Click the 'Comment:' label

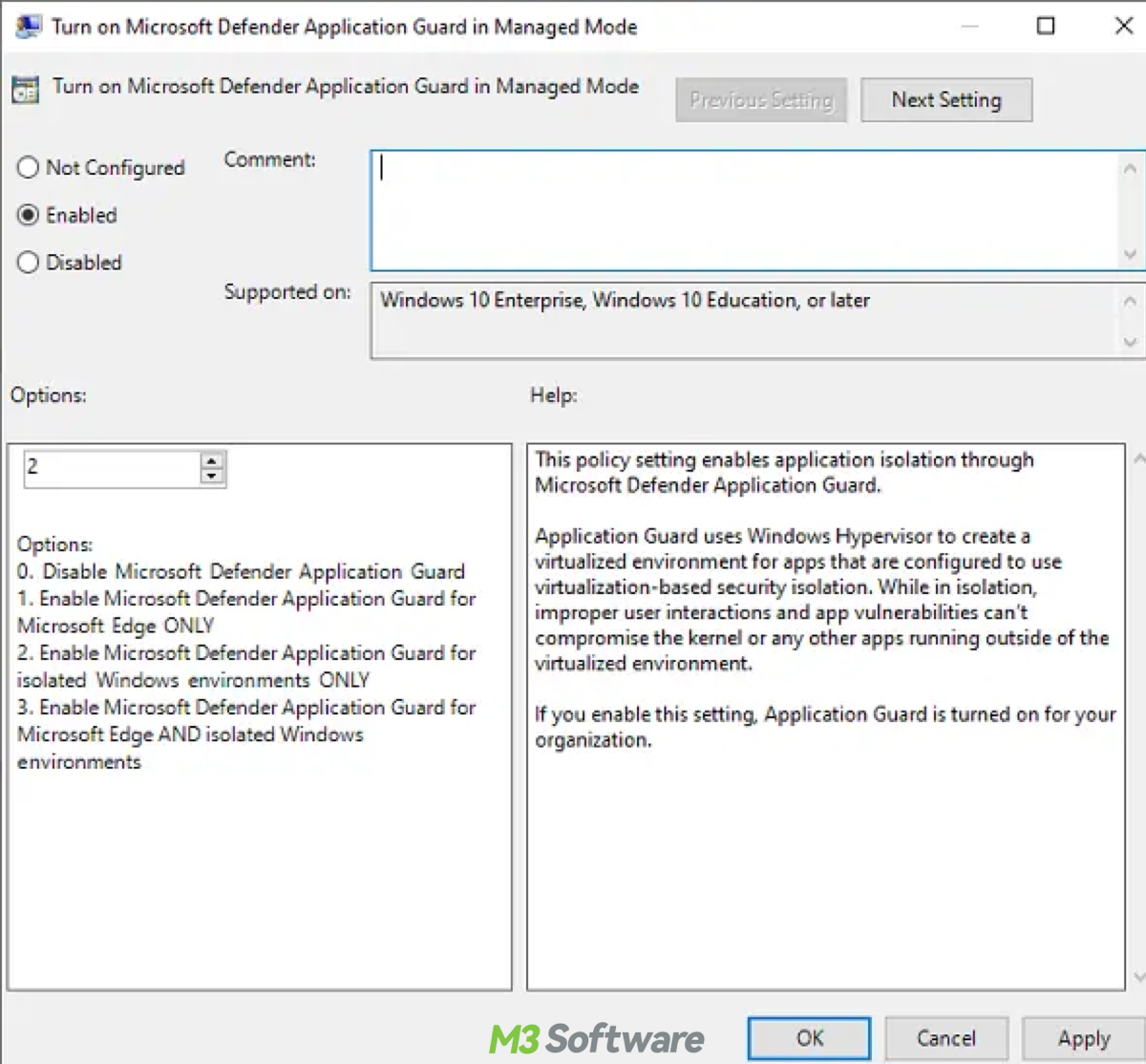coord(270,160)
